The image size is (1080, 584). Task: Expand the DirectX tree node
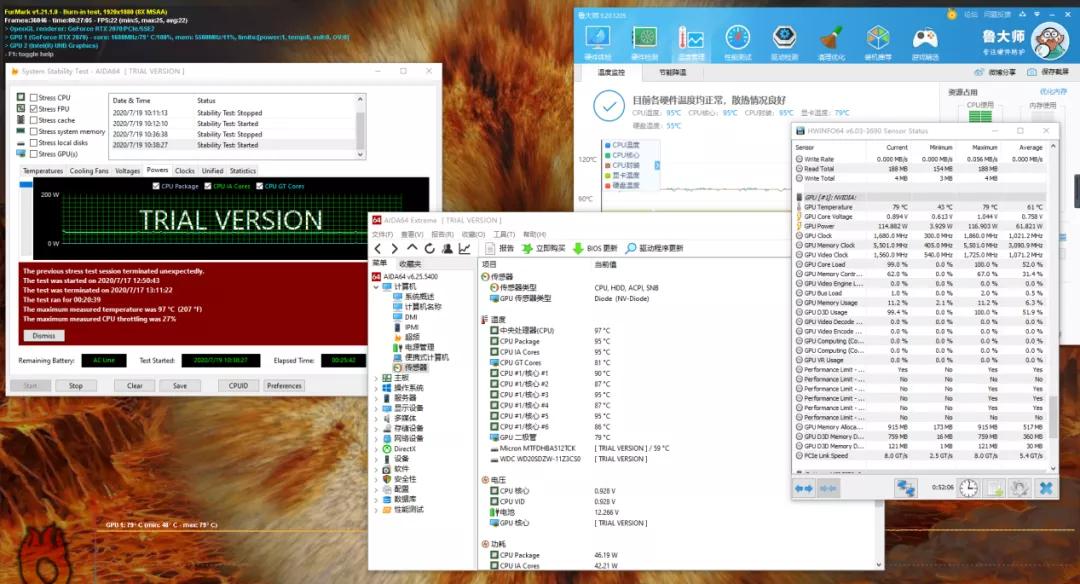(x=376, y=449)
